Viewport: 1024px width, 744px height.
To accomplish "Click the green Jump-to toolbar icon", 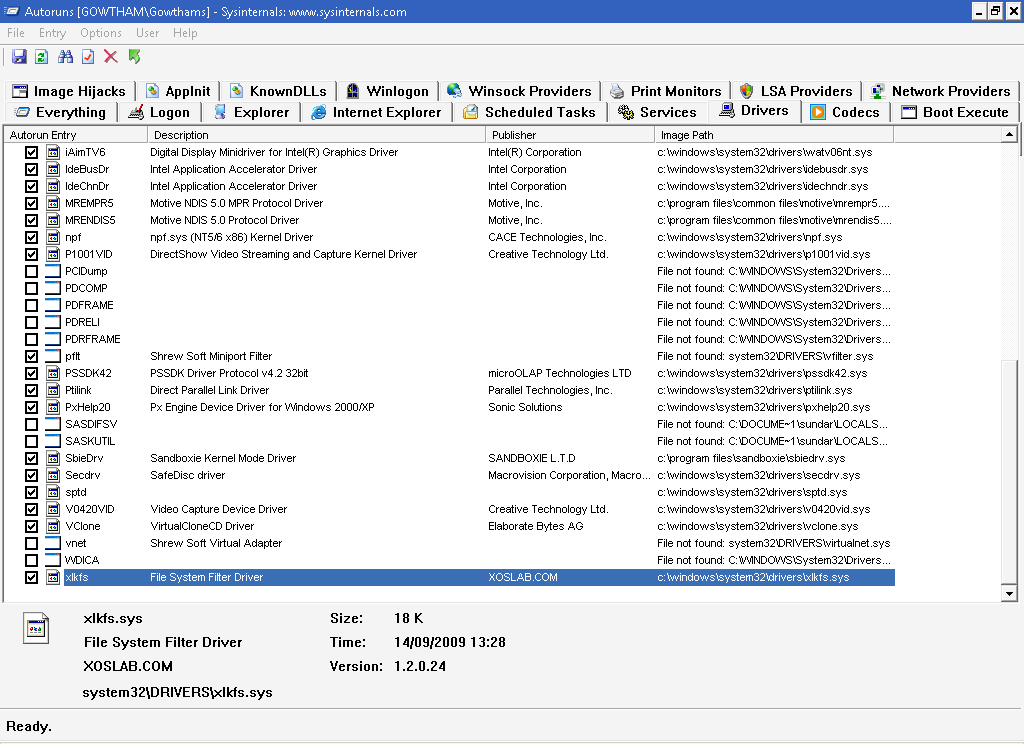I will [x=135, y=57].
